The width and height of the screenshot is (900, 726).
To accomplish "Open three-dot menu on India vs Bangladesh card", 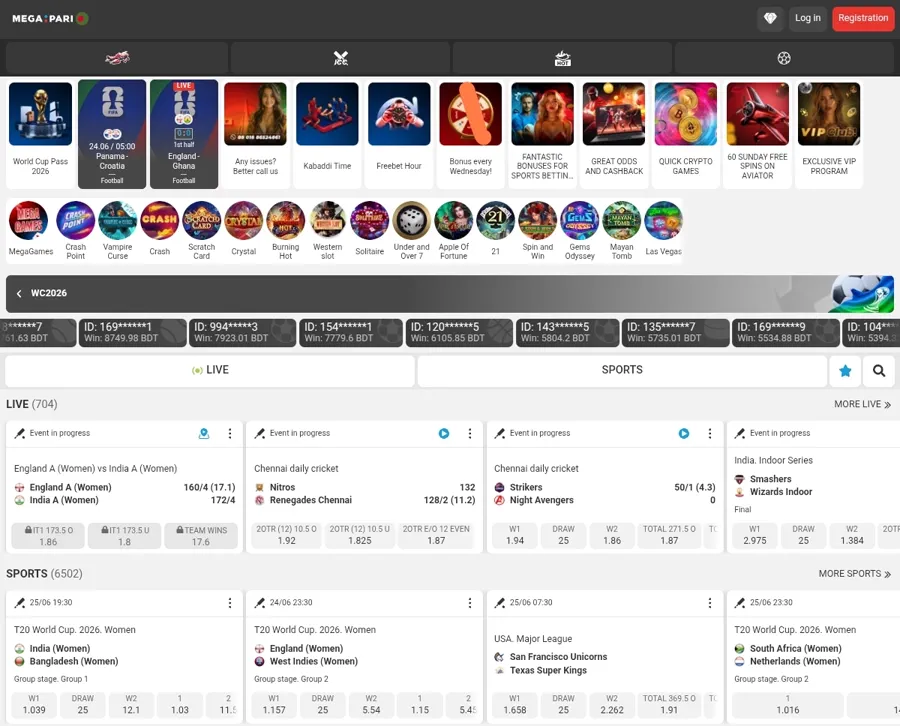I will [x=230, y=603].
